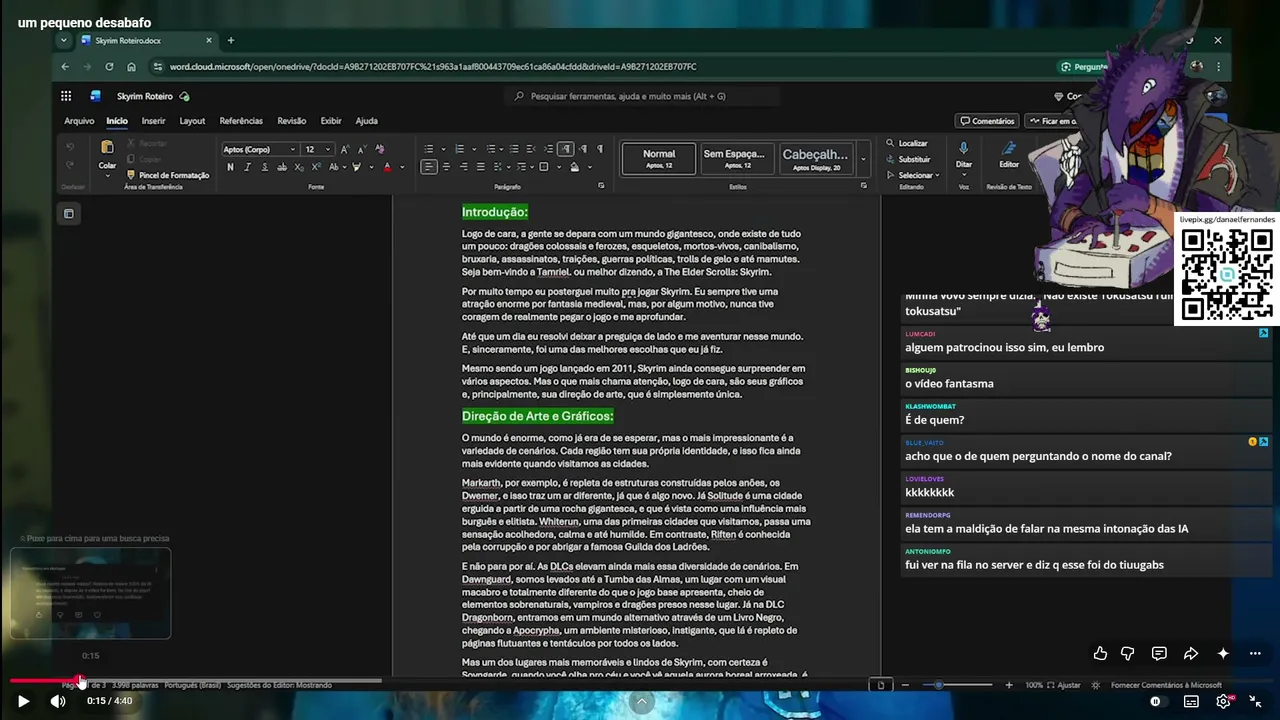1280x720 pixels.
Task: Open the video settings gear
Action: point(1223,701)
